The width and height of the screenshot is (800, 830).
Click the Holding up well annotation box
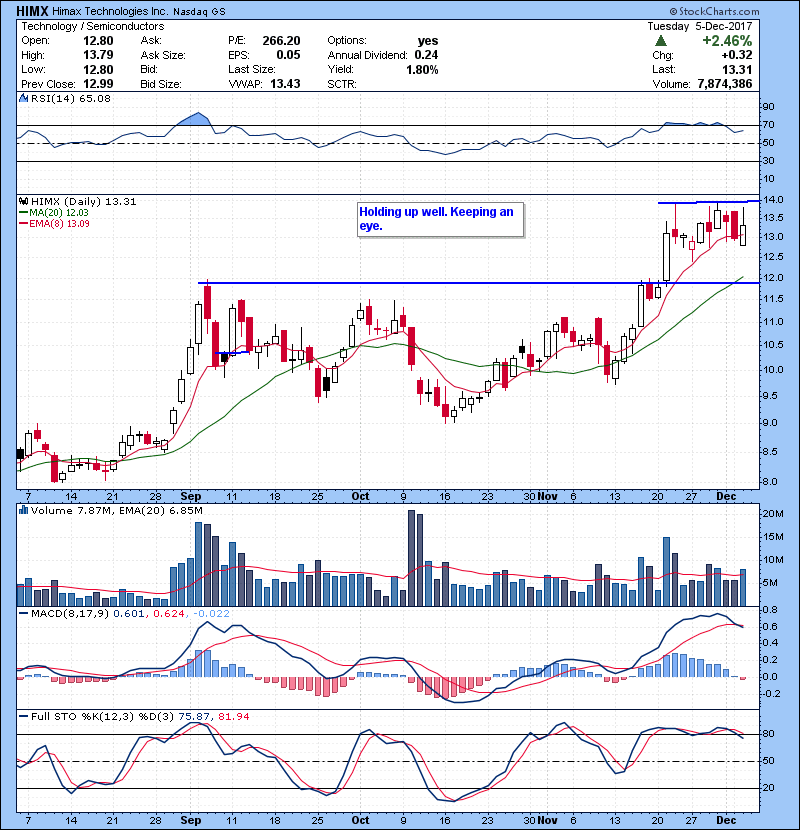click(441, 219)
